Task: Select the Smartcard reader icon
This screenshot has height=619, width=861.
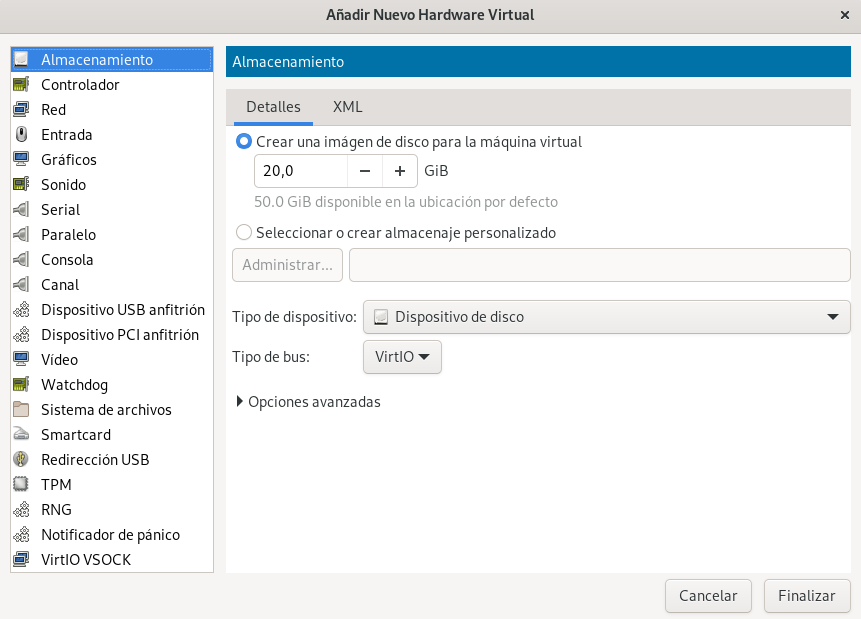Action: (x=21, y=434)
